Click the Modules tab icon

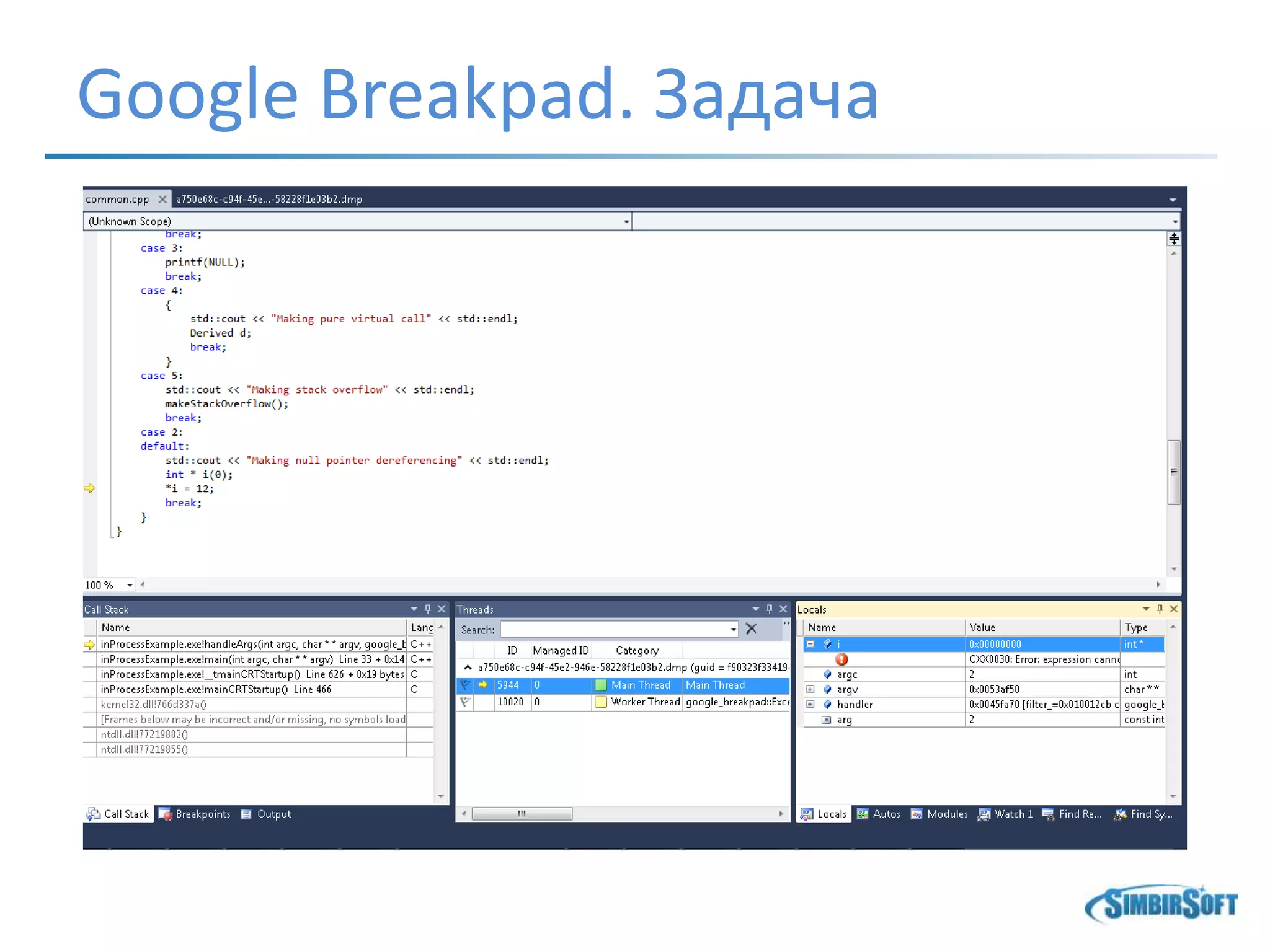[917, 814]
